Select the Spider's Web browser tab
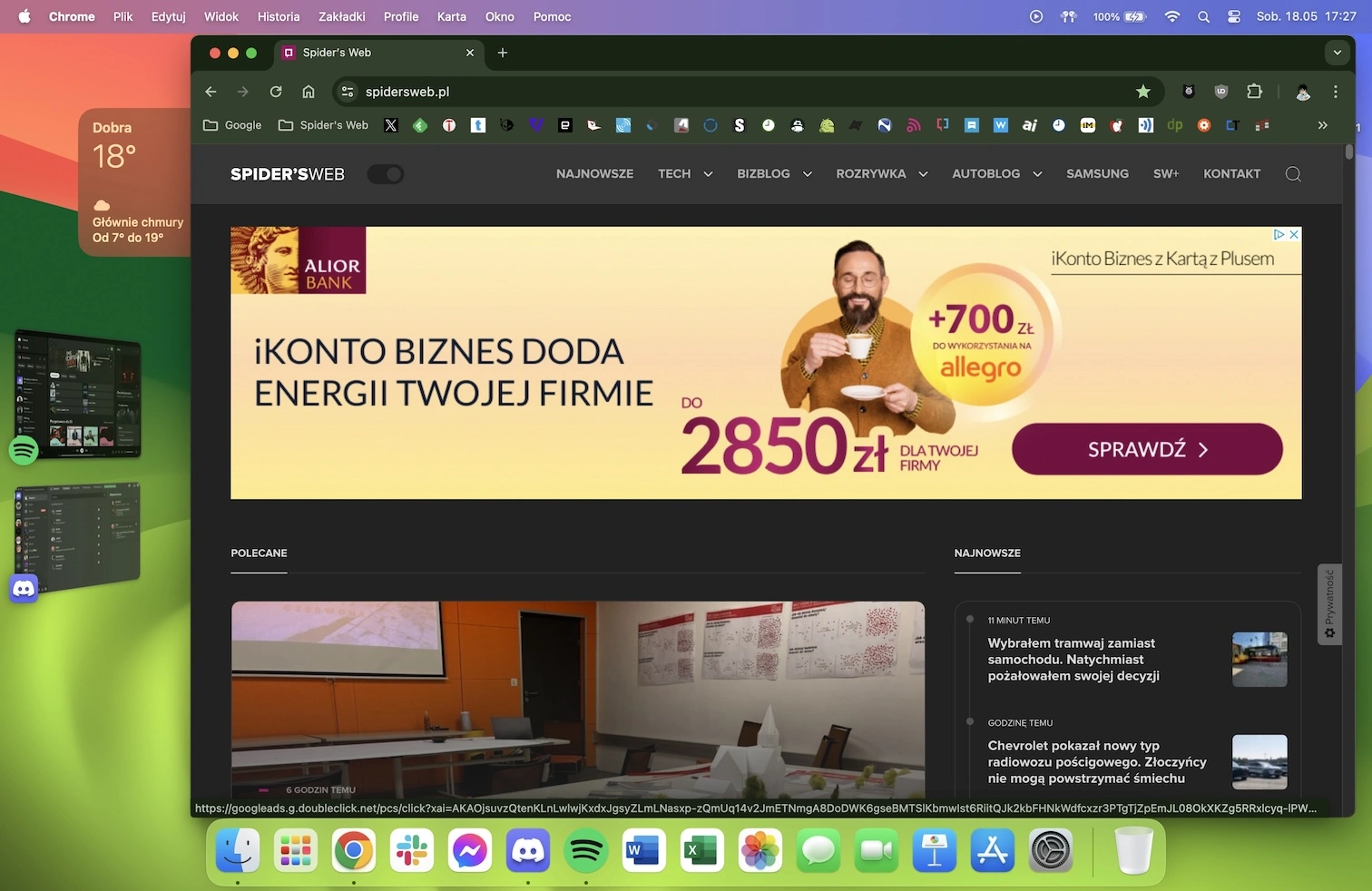1372x891 pixels. (x=378, y=53)
